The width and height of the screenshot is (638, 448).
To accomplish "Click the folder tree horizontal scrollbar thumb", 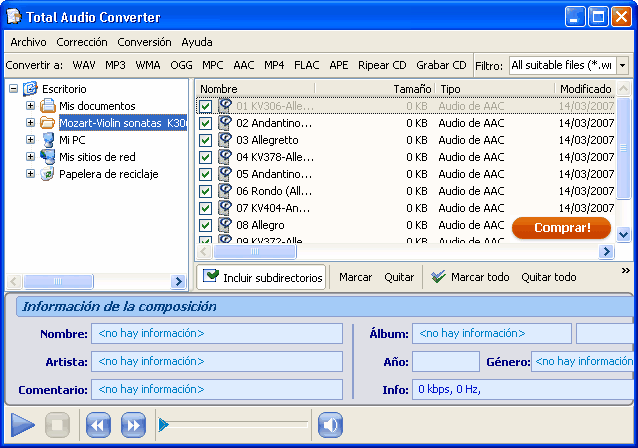I will point(58,281).
